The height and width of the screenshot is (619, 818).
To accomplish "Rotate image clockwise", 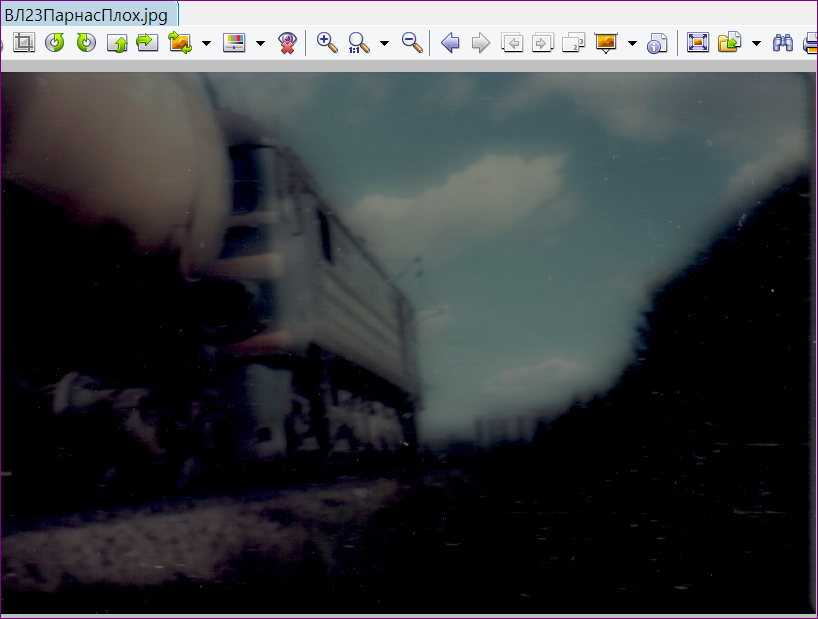I will 86,43.
